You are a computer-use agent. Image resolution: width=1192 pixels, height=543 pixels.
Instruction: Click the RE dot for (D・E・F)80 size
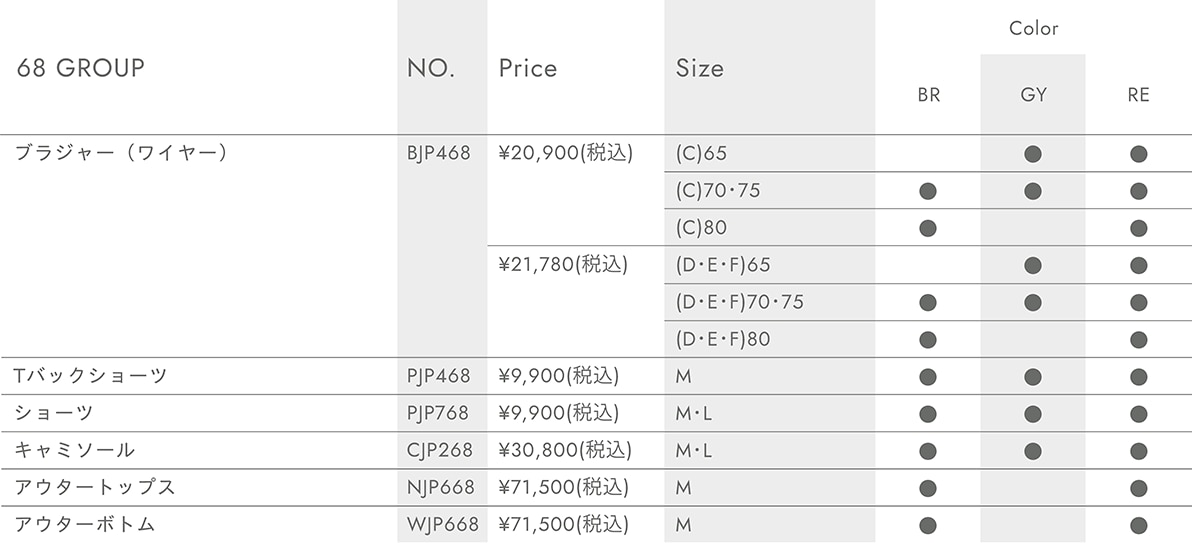(x=1138, y=340)
